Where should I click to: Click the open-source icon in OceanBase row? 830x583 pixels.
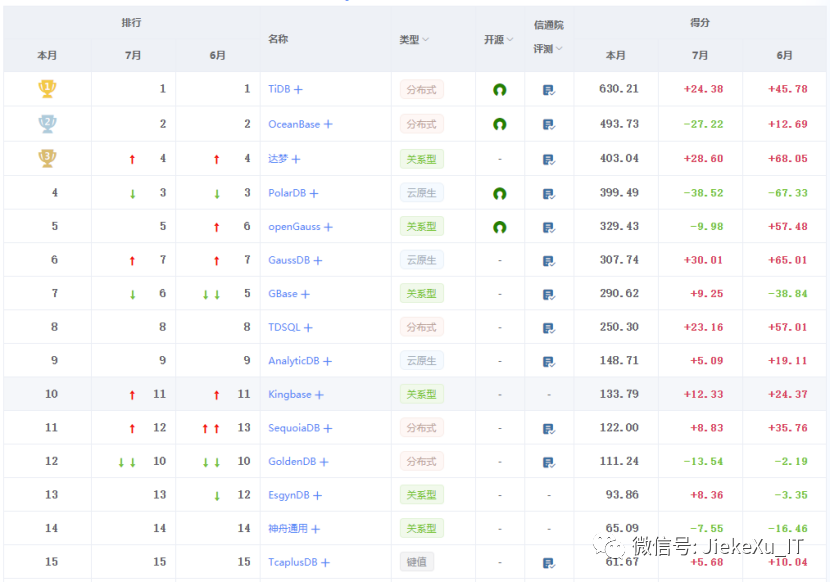coord(500,124)
